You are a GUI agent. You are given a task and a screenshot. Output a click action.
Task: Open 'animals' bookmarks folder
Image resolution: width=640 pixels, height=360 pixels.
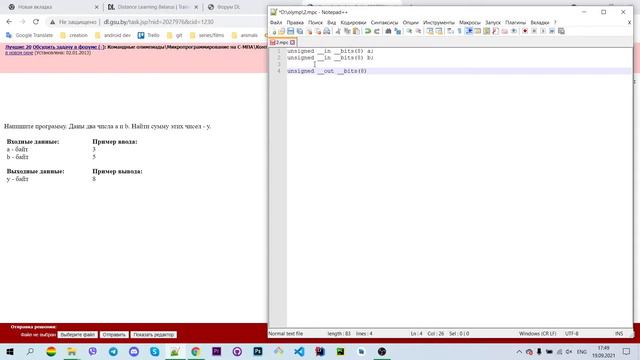tap(245, 35)
